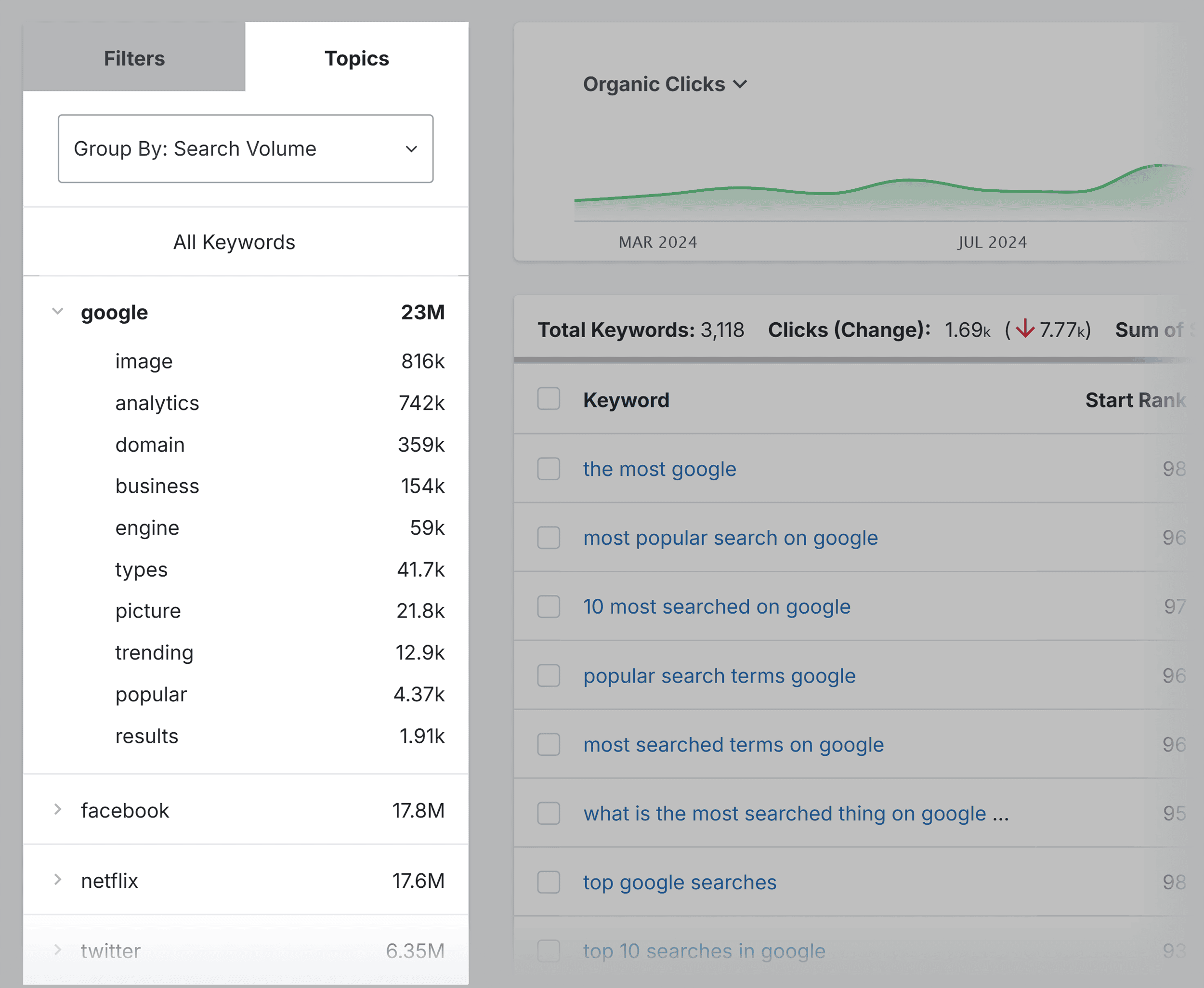This screenshot has height=988, width=1204.
Task: Check the box for 'what is the most searched thing'
Action: coord(549,813)
